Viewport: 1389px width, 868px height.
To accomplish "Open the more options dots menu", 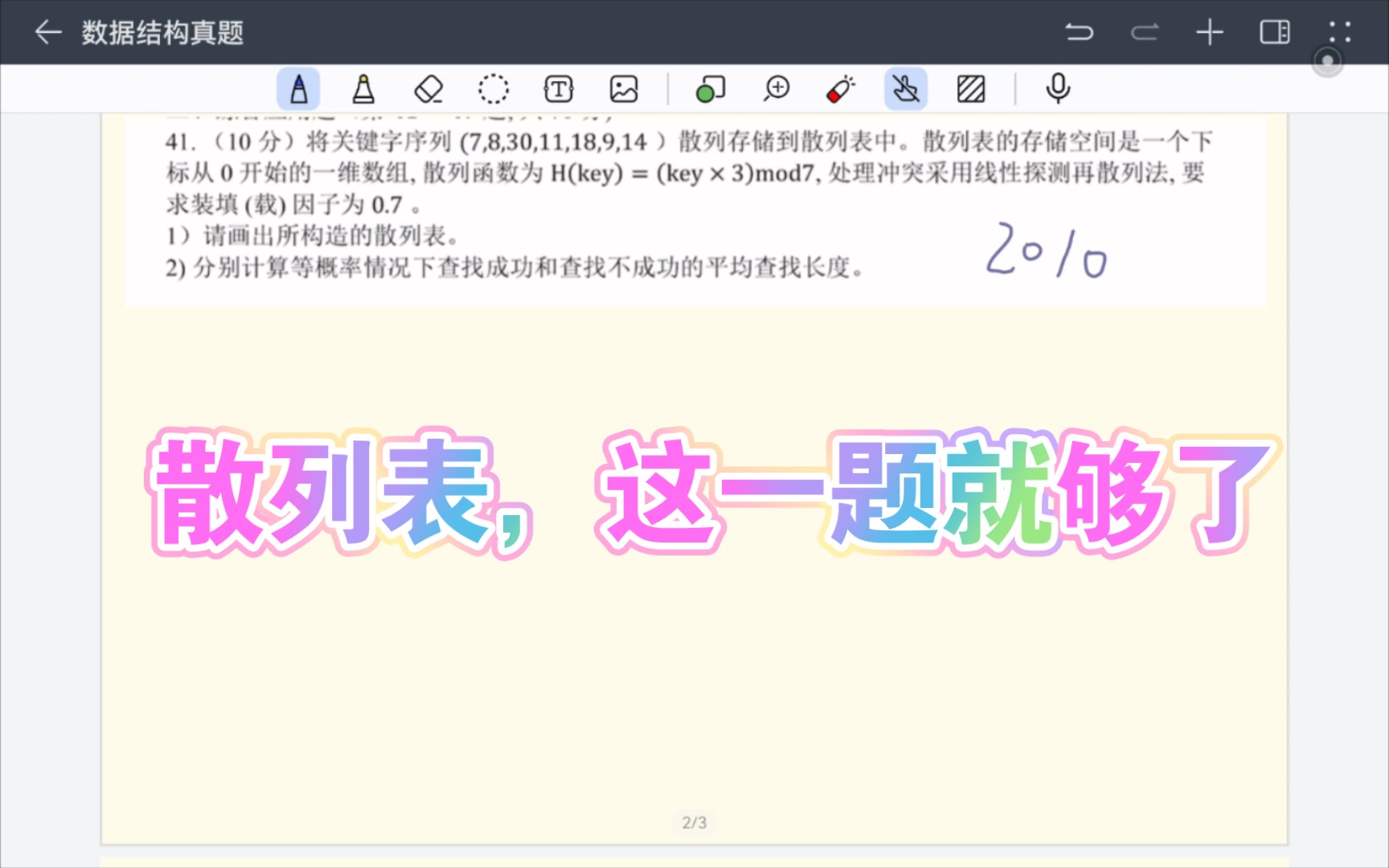I will coord(1340,32).
